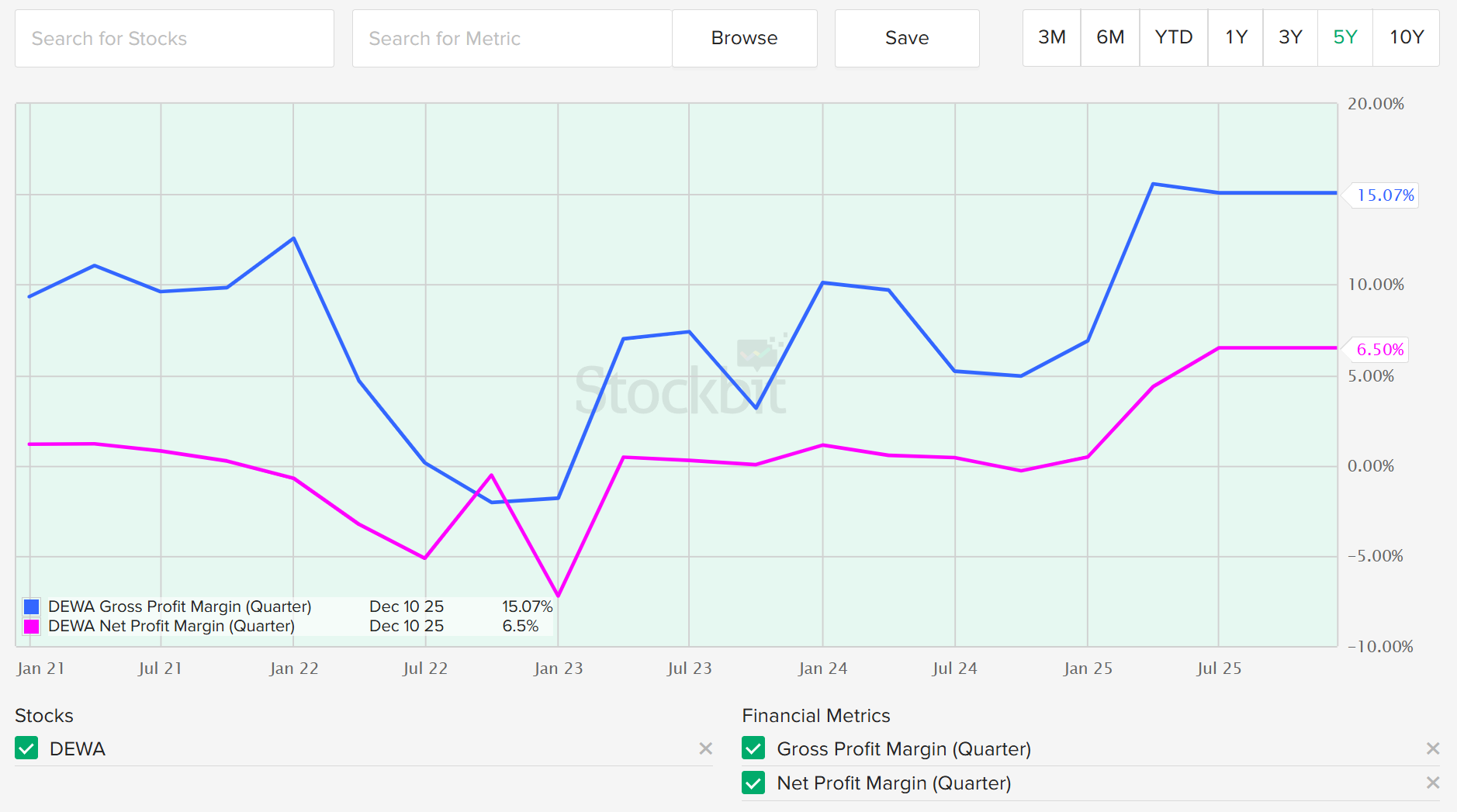Image resolution: width=1457 pixels, height=812 pixels.
Task: Show the 10Y time range
Action: click(x=1406, y=37)
